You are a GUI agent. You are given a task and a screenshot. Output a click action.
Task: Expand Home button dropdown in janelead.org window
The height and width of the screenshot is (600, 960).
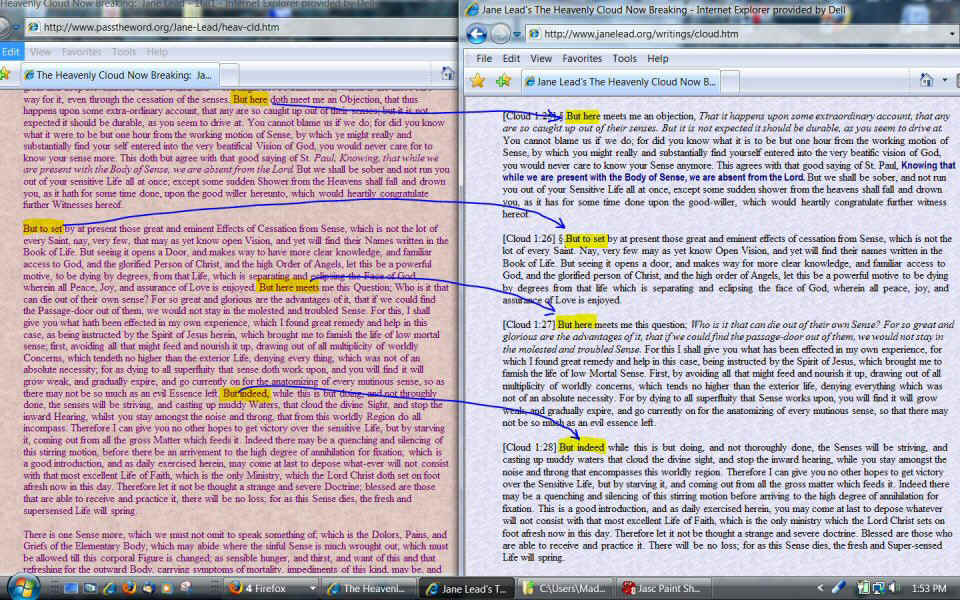pyautogui.click(x=945, y=80)
